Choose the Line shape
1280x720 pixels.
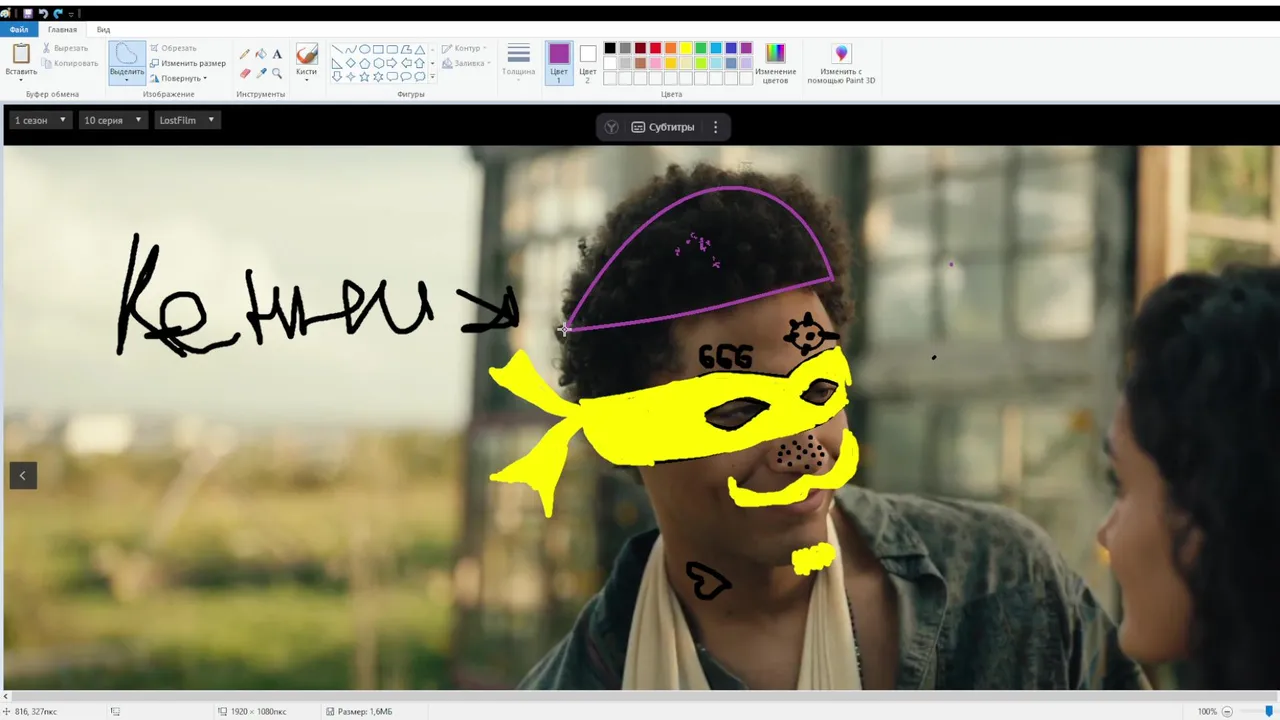tap(337, 49)
